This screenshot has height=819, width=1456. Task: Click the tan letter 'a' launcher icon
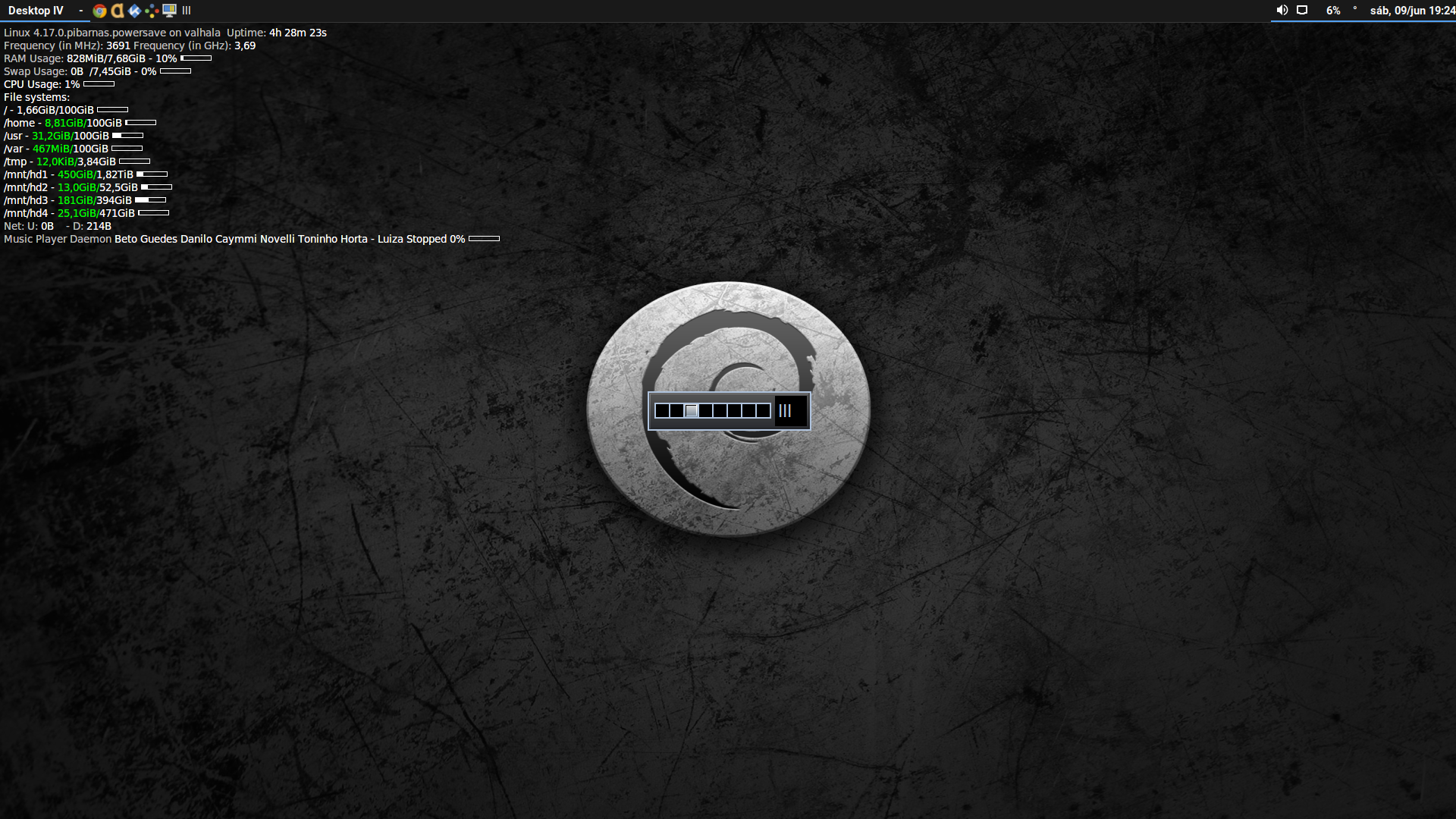click(118, 11)
